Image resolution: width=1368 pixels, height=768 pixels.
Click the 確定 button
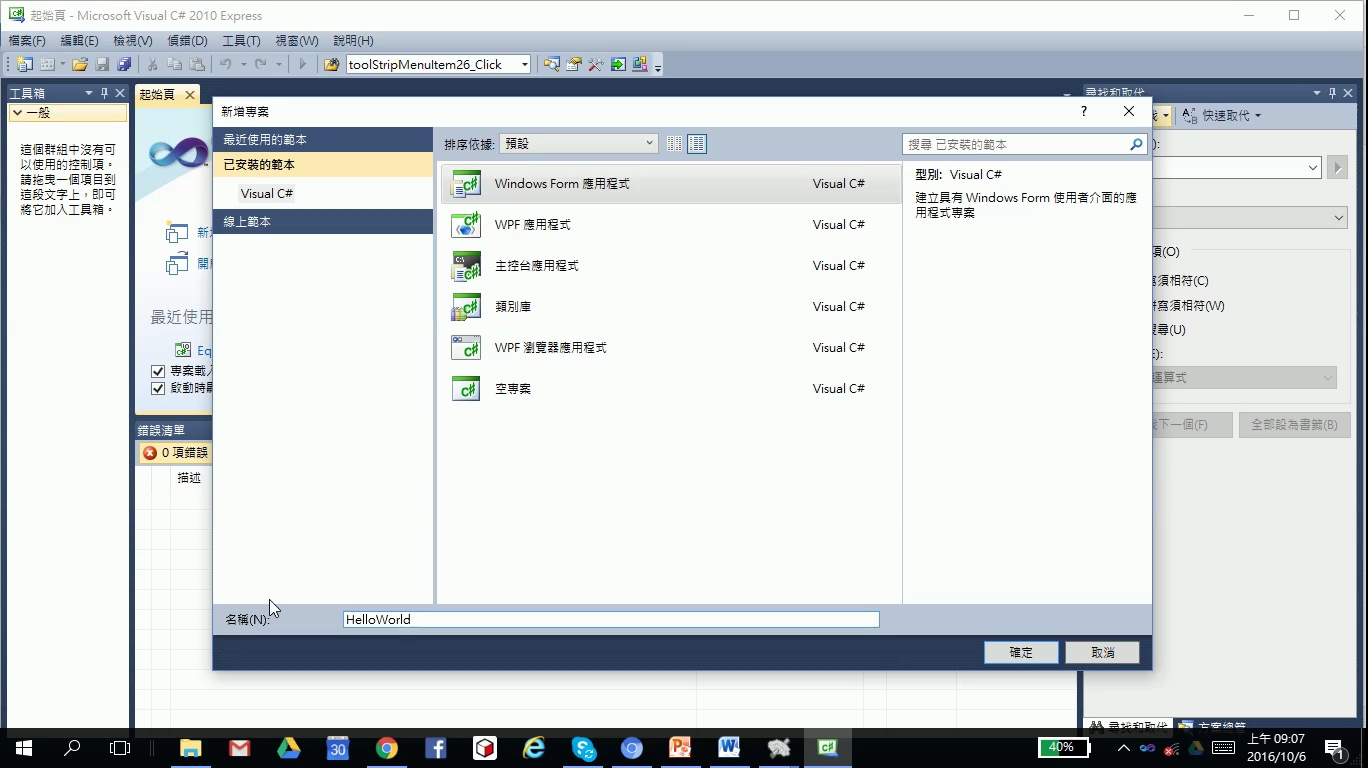tap(1021, 652)
